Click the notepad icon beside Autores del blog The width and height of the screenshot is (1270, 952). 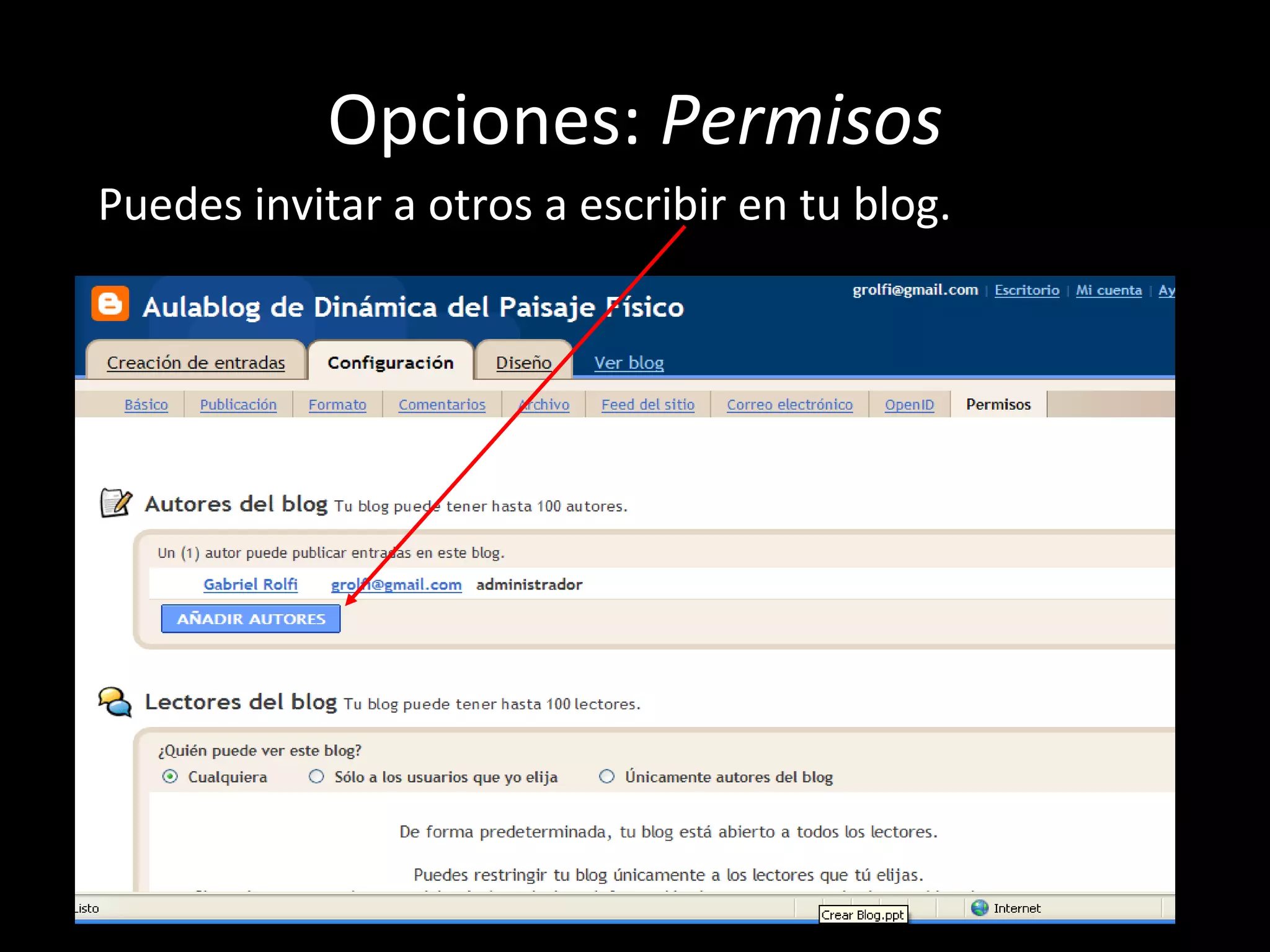[116, 503]
